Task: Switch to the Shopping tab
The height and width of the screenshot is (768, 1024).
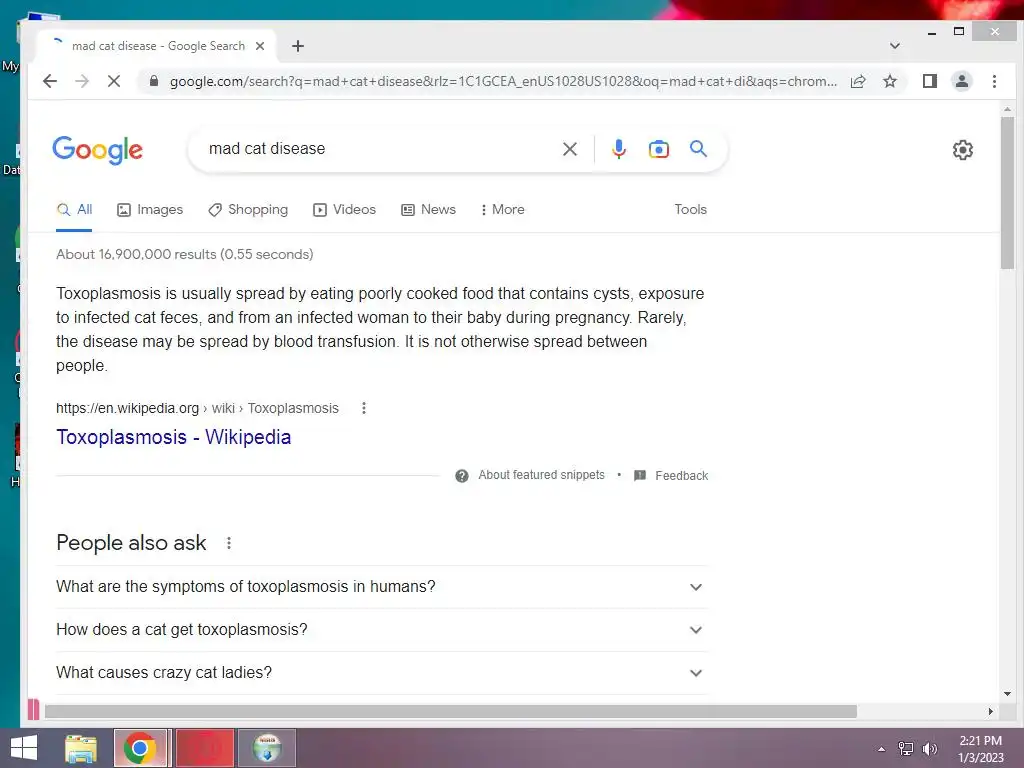Action: tap(248, 210)
